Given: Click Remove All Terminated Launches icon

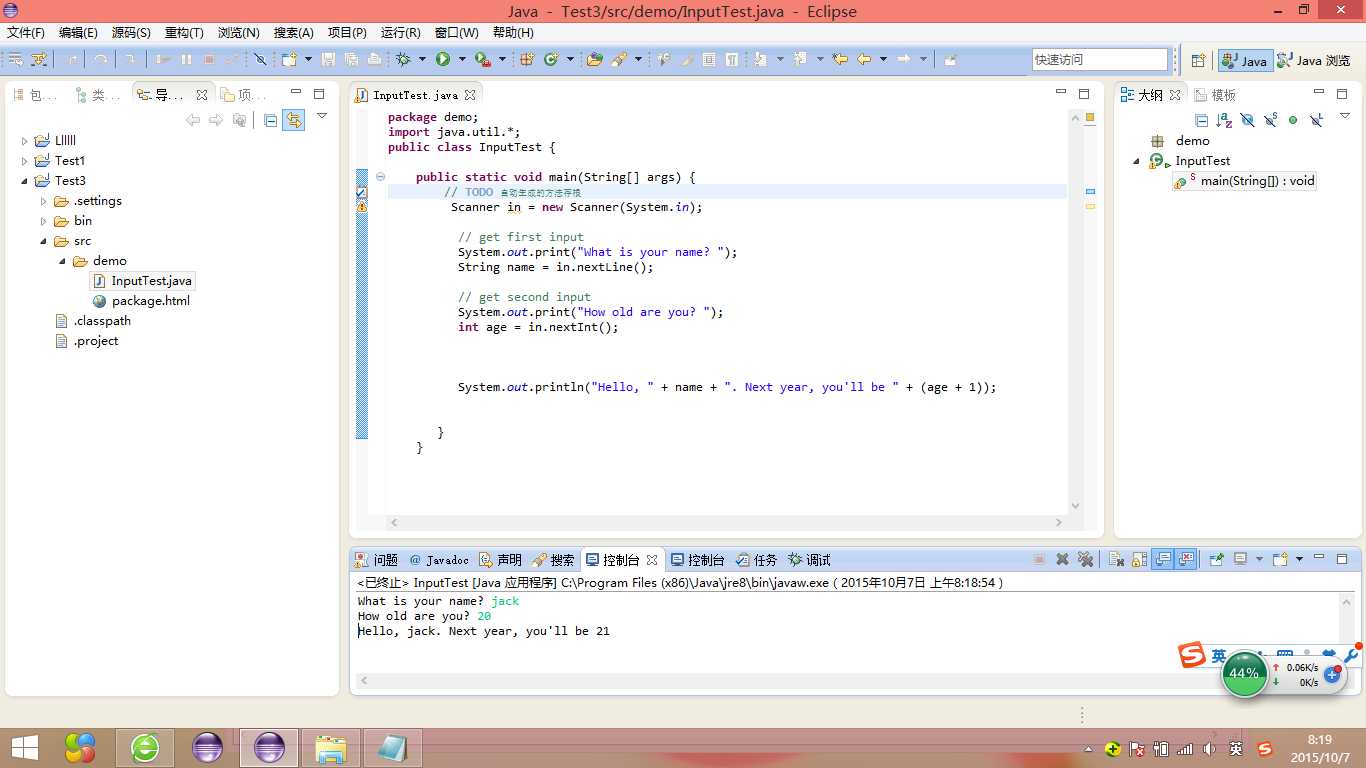Looking at the screenshot, I should click(x=1085, y=559).
